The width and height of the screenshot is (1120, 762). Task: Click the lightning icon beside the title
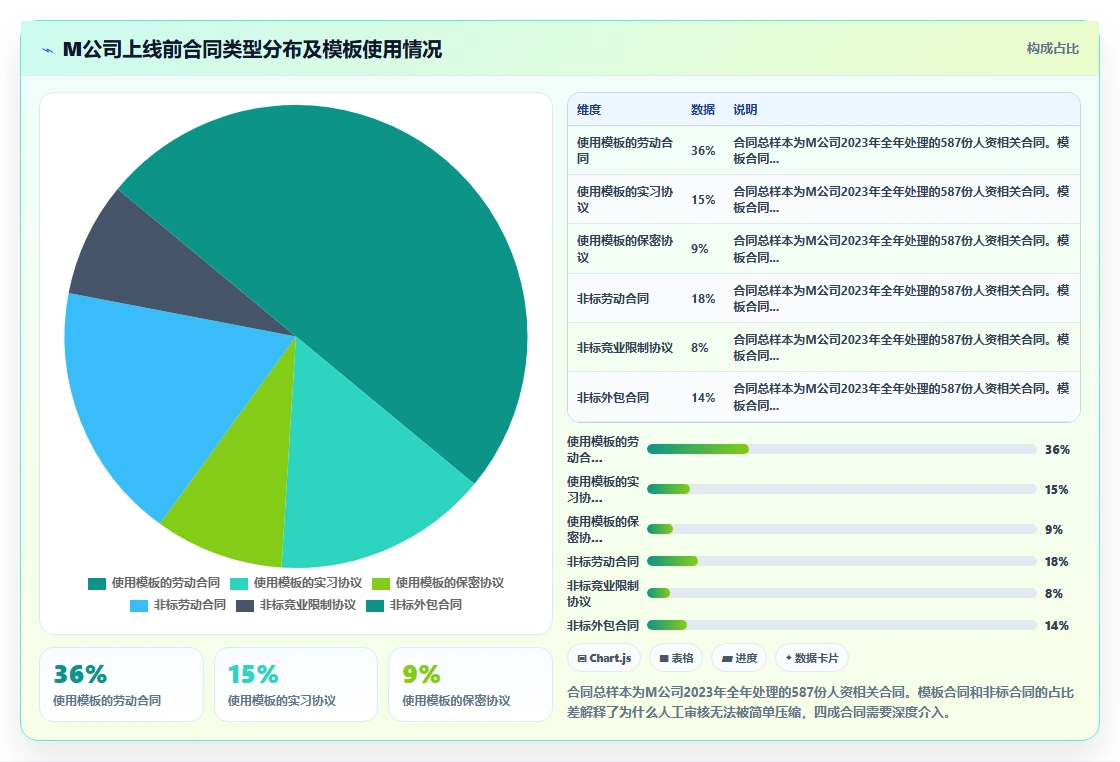tap(47, 50)
